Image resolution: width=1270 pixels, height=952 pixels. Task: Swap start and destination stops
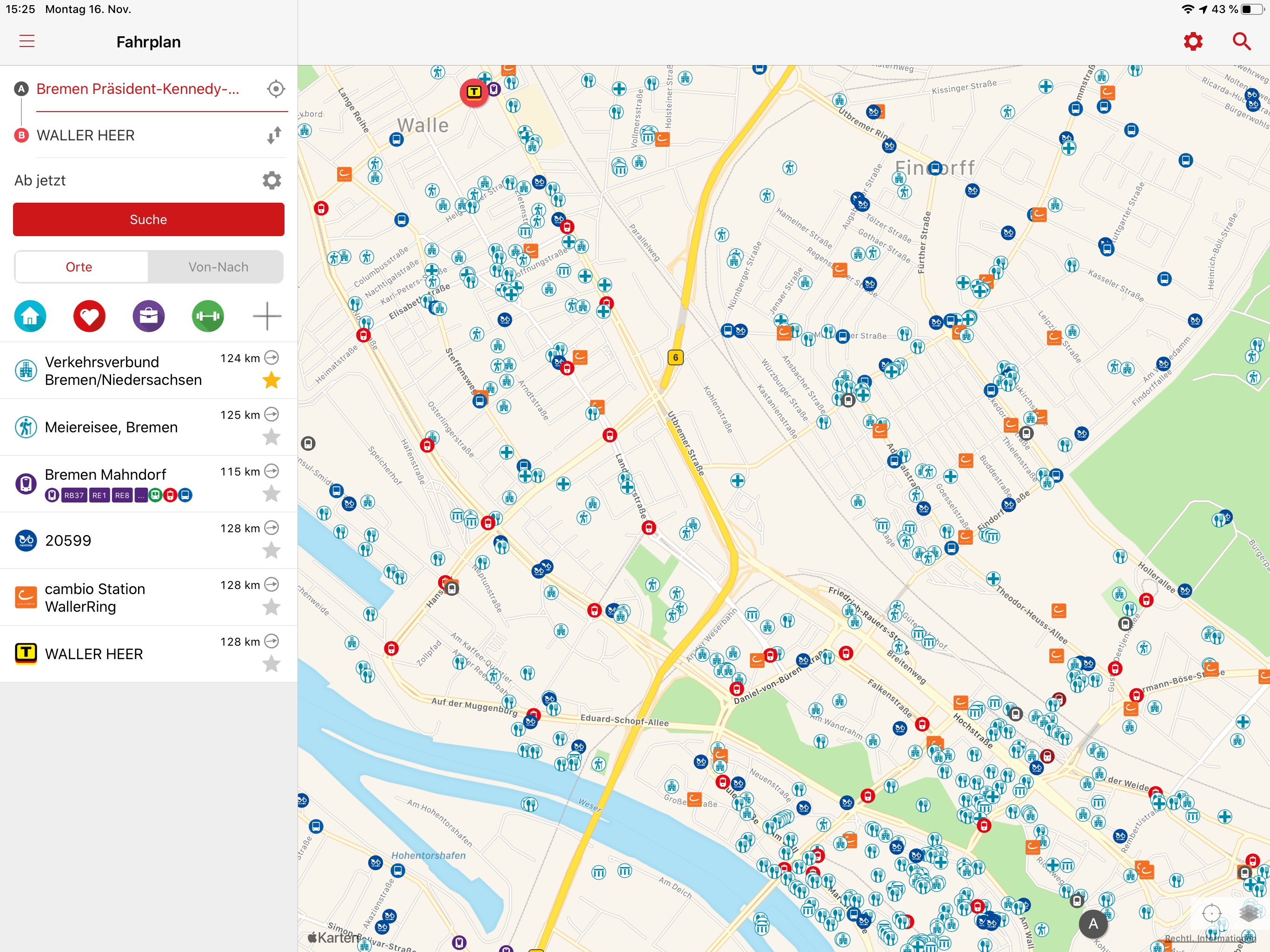pos(274,136)
